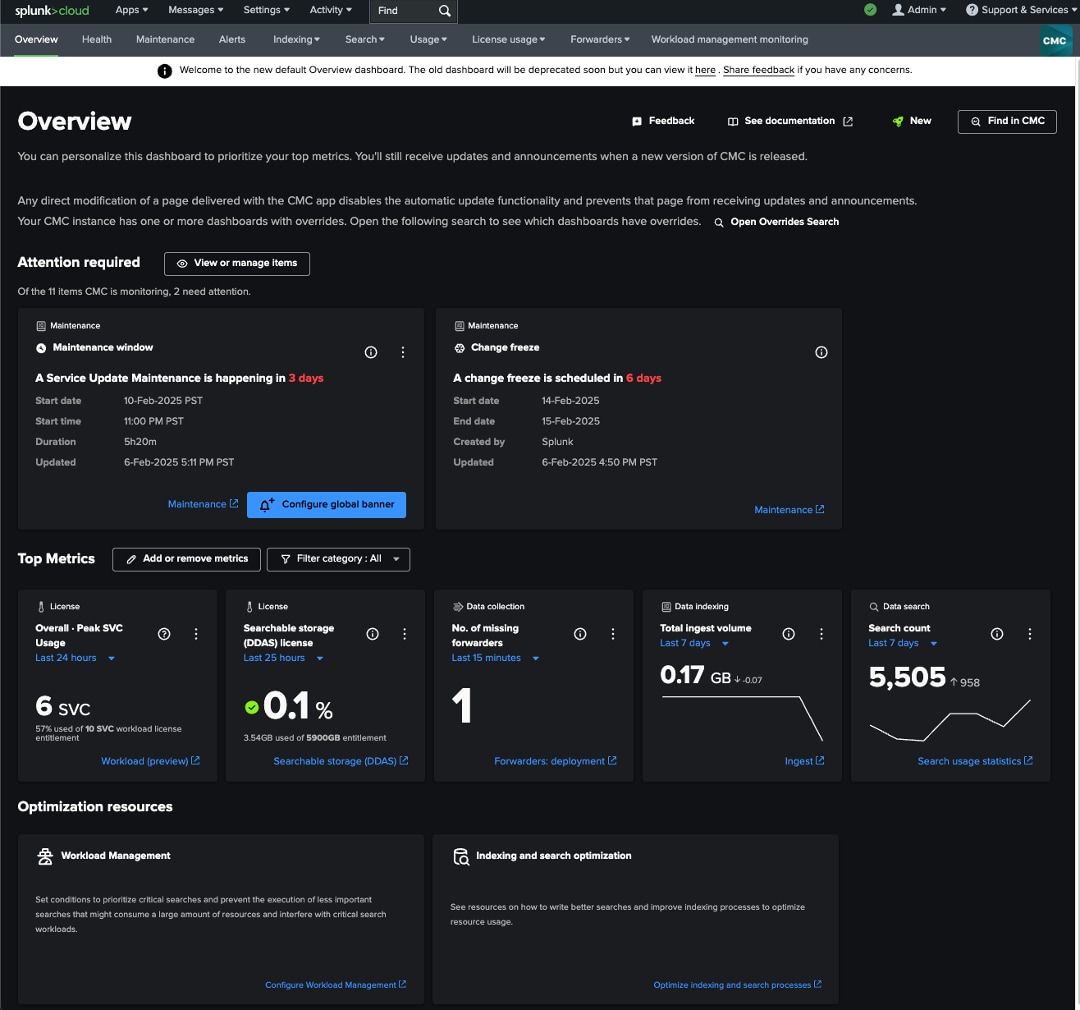
Task: Show info for Total ingest volume
Action: tap(789, 634)
